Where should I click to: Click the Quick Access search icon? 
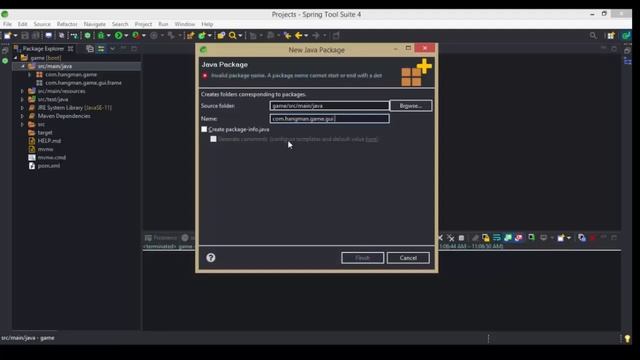(x=593, y=36)
